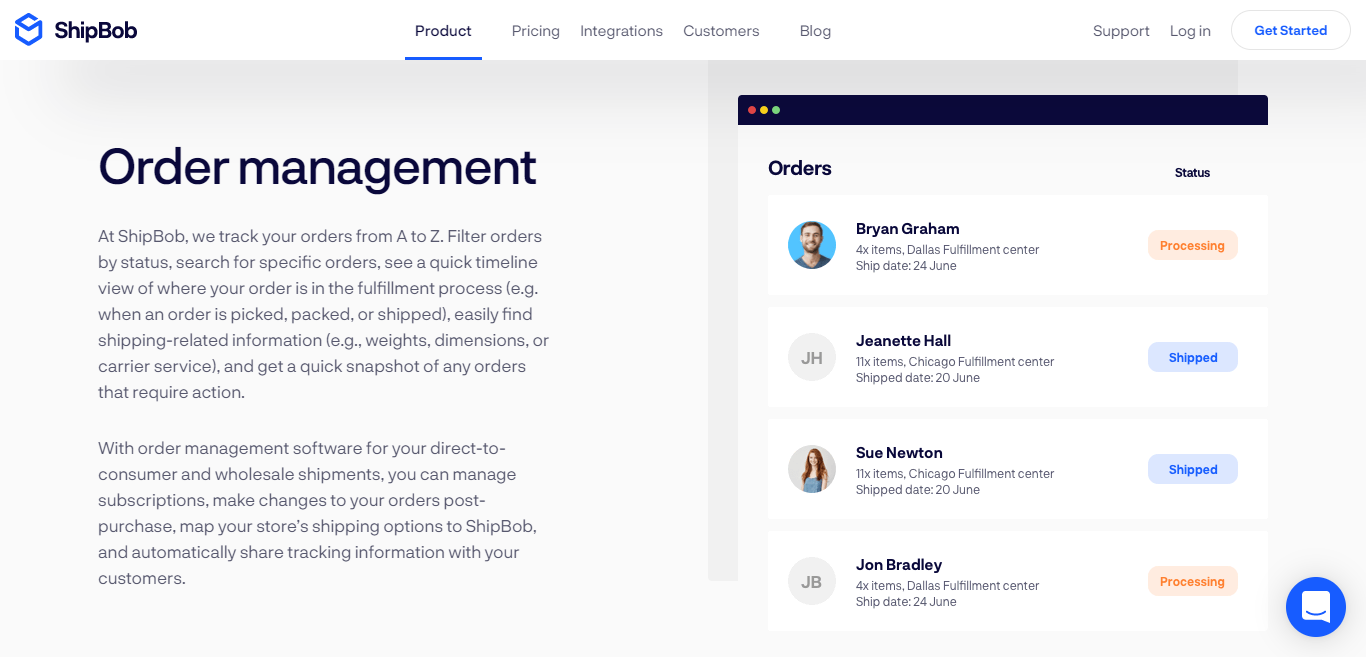The width and height of the screenshot is (1366, 657).
Task: Visit the Blog link
Action: [x=815, y=31]
